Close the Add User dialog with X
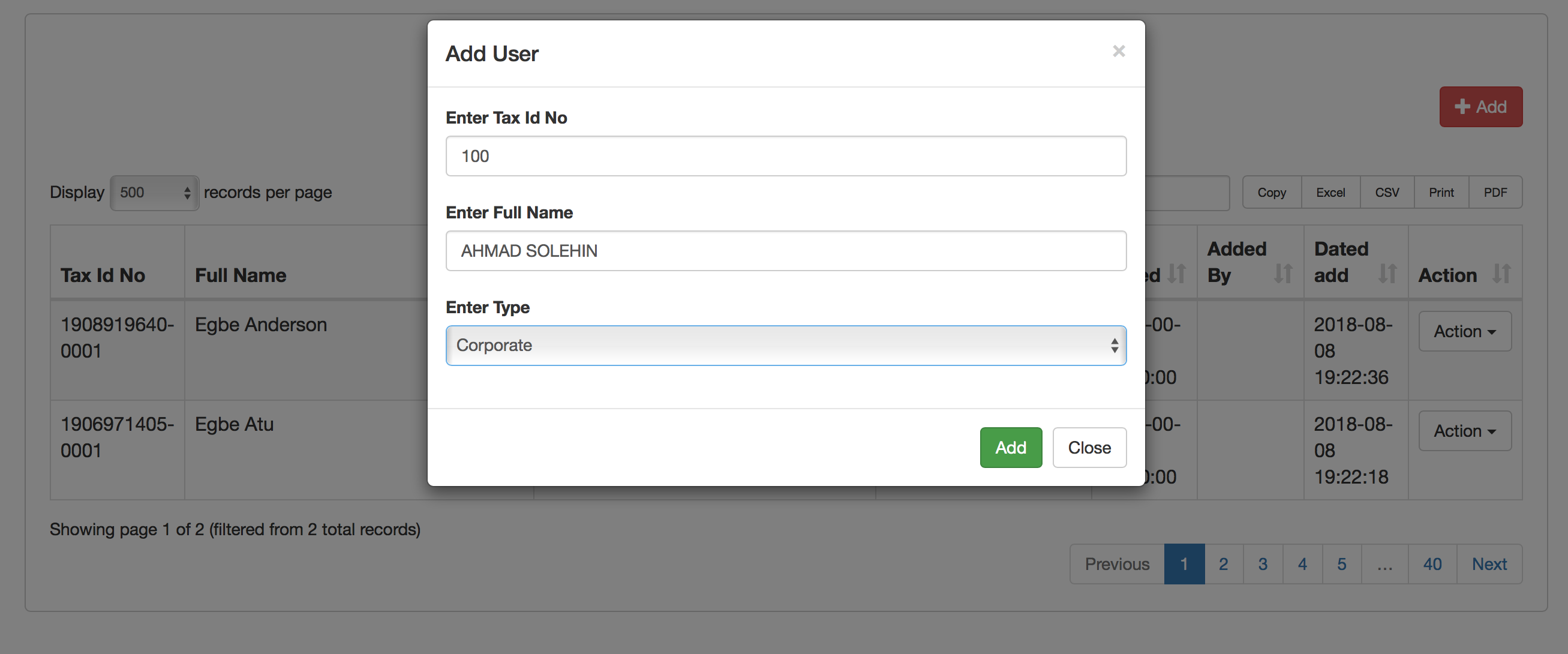The height and width of the screenshot is (654, 1568). [x=1118, y=51]
